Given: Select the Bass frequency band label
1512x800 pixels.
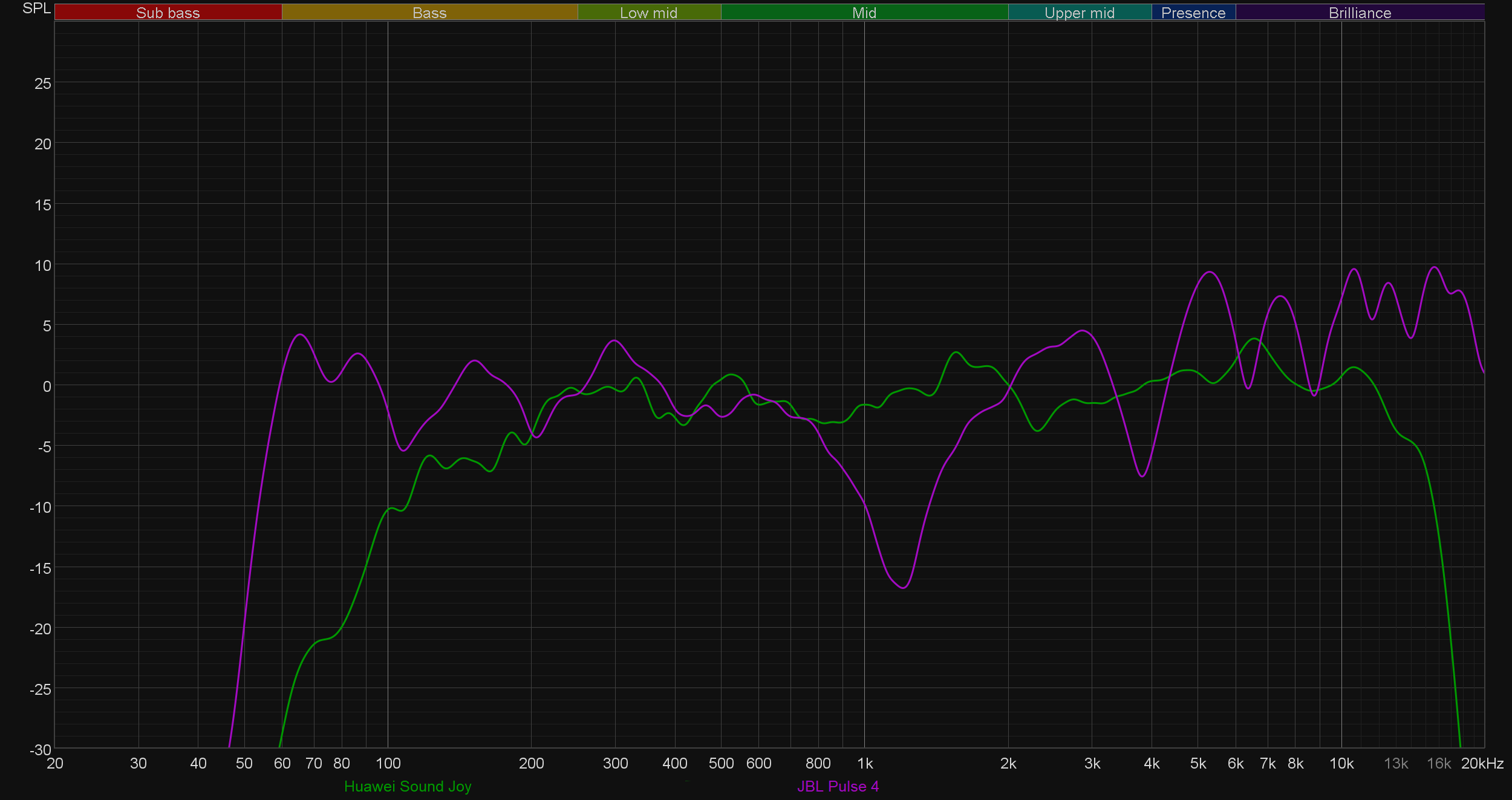Looking at the screenshot, I should pyautogui.click(x=429, y=13).
